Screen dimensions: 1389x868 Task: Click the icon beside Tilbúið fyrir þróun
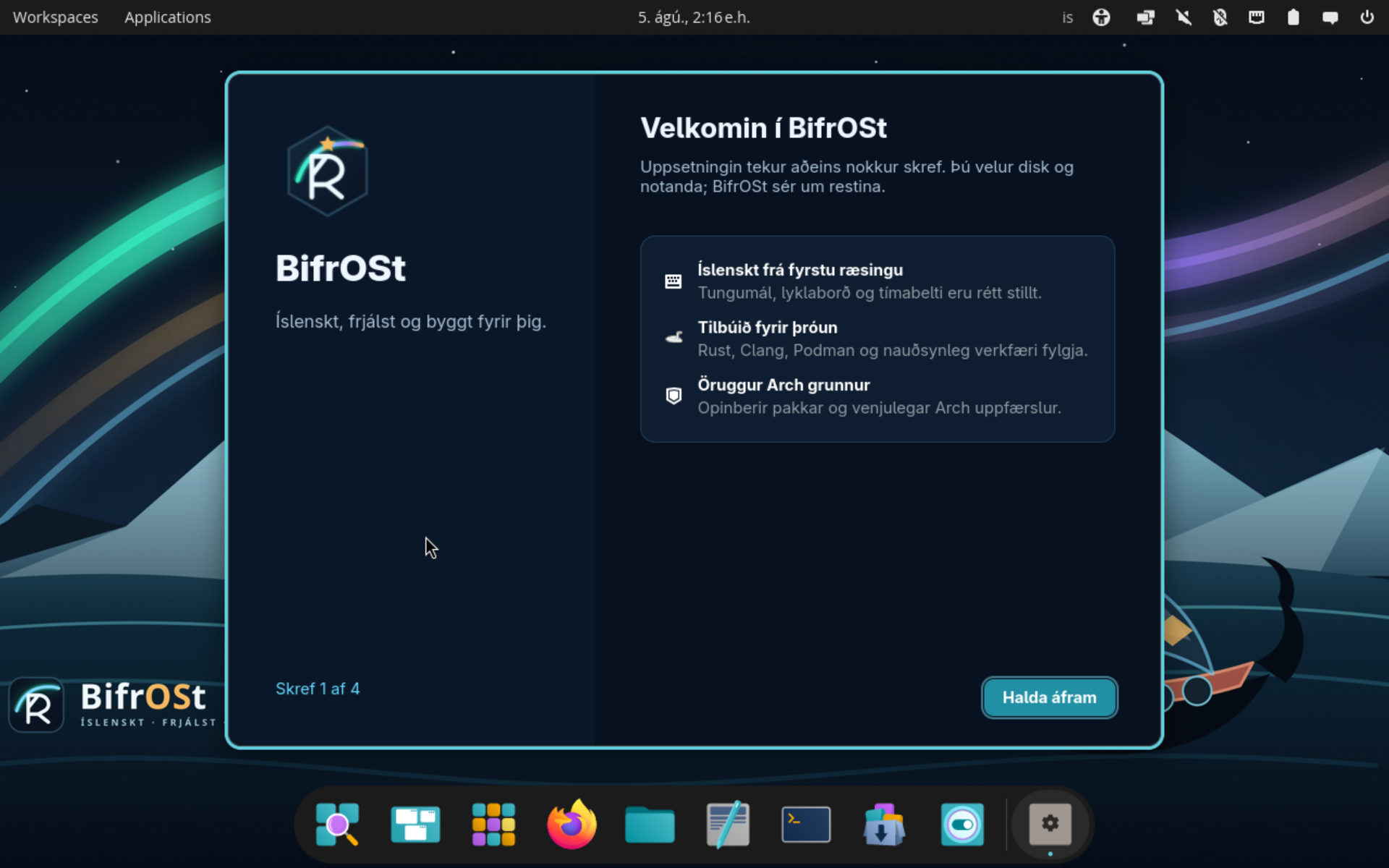pos(674,338)
